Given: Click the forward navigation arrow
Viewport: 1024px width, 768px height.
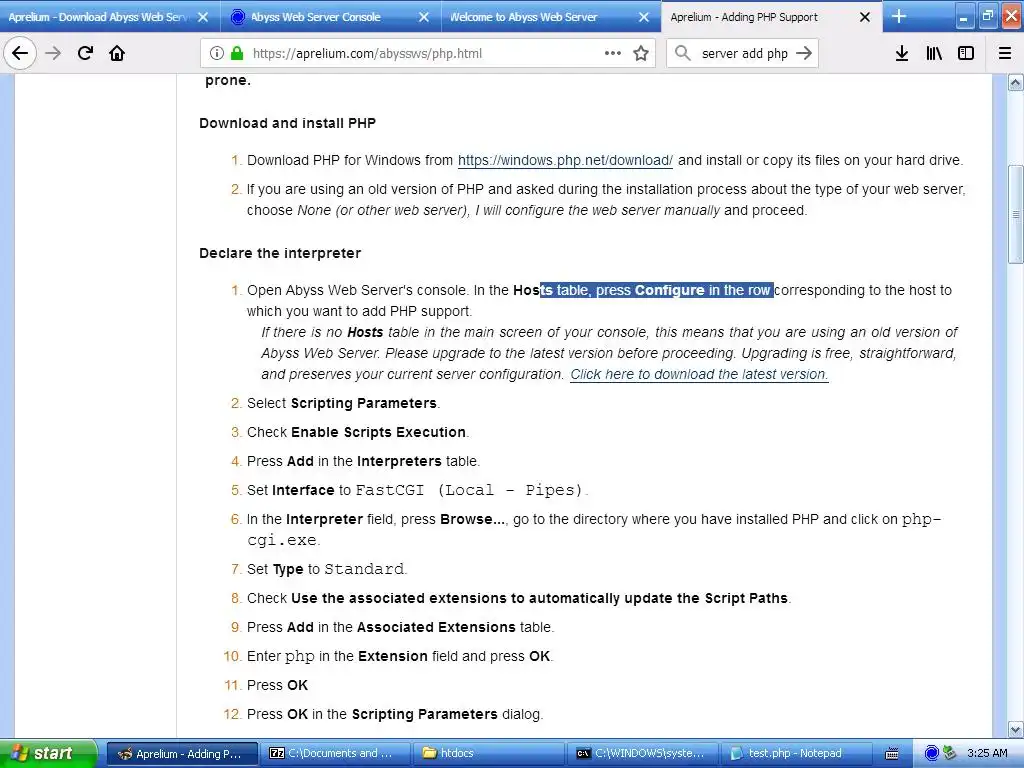Looking at the screenshot, I should coord(53,53).
